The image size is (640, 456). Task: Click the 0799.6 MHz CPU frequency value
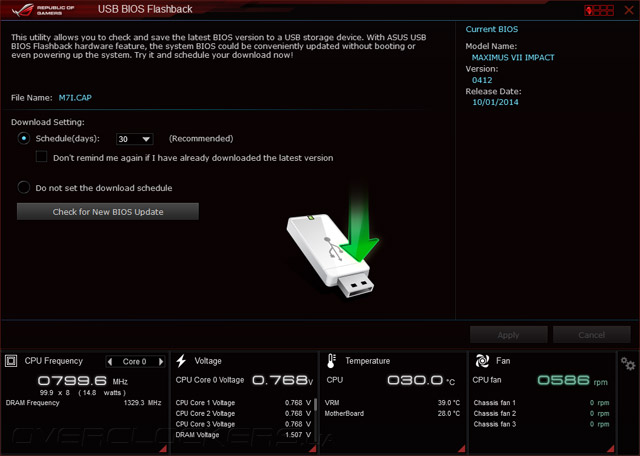(83, 381)
